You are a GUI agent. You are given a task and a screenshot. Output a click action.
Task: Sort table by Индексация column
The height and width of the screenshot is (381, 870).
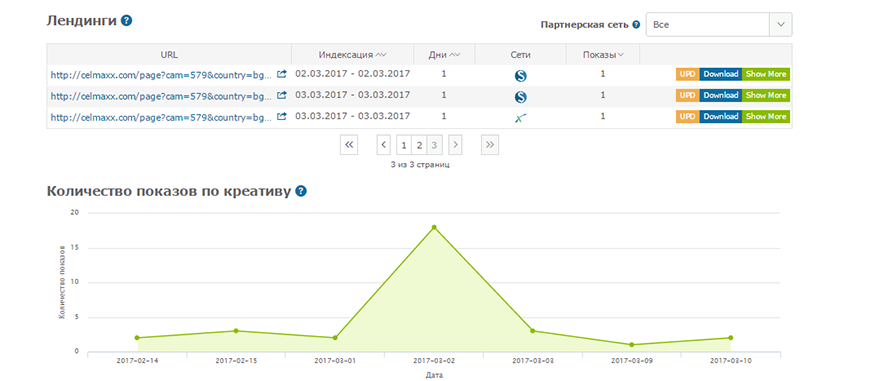click(353, 55)
